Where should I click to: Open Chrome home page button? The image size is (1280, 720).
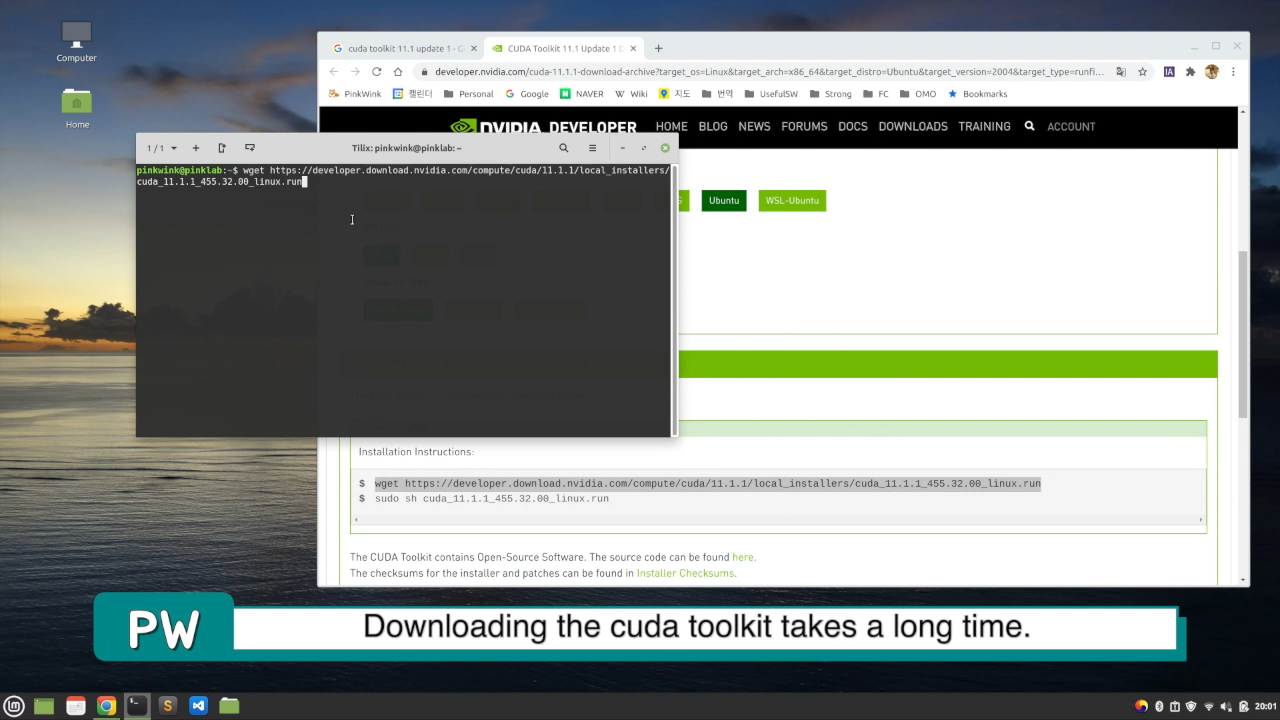(398, 72)
